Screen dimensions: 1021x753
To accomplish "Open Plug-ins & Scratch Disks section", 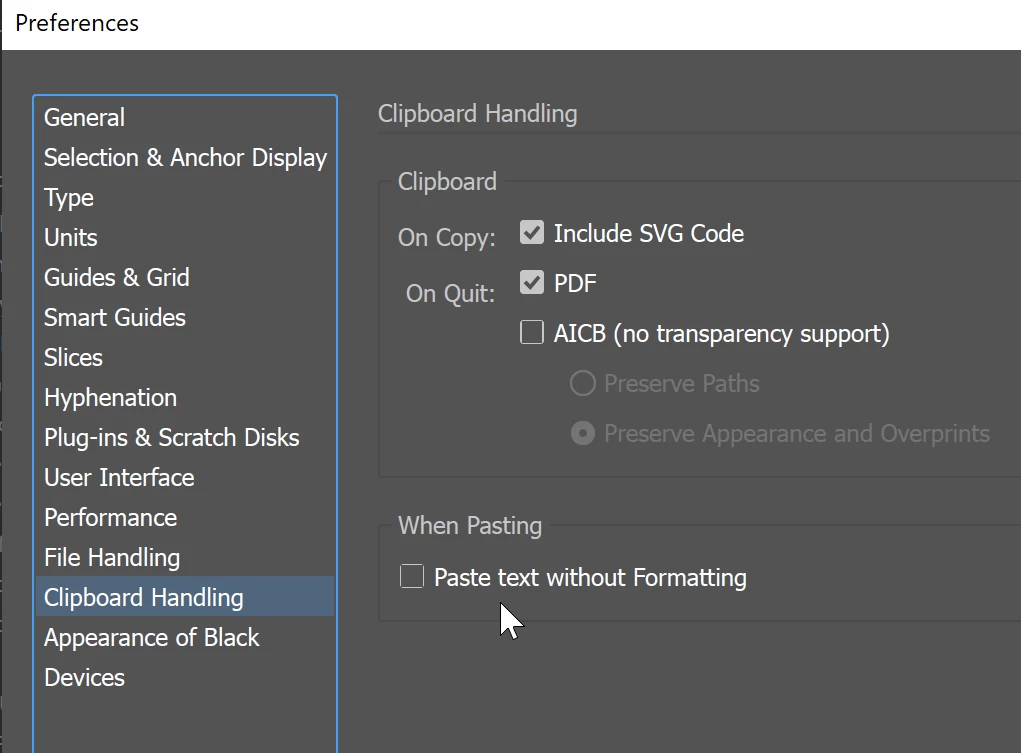I will (172, 438).
